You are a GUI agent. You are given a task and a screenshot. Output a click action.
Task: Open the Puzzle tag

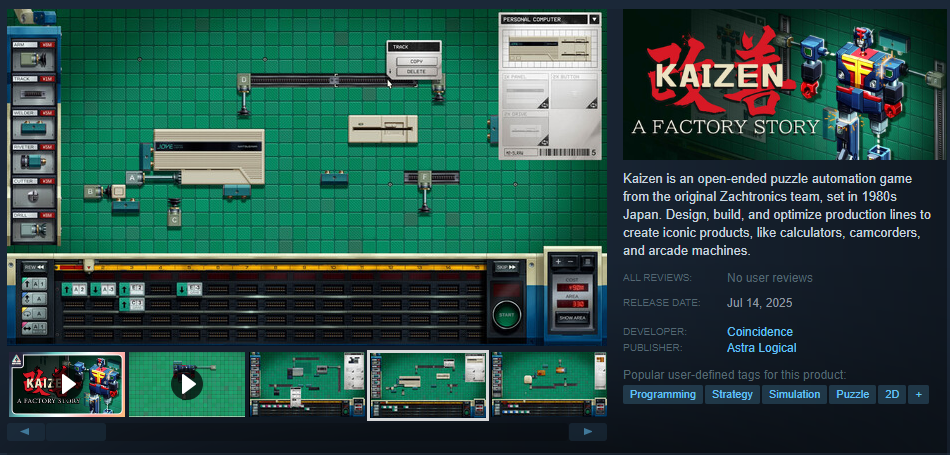point(852,394)
